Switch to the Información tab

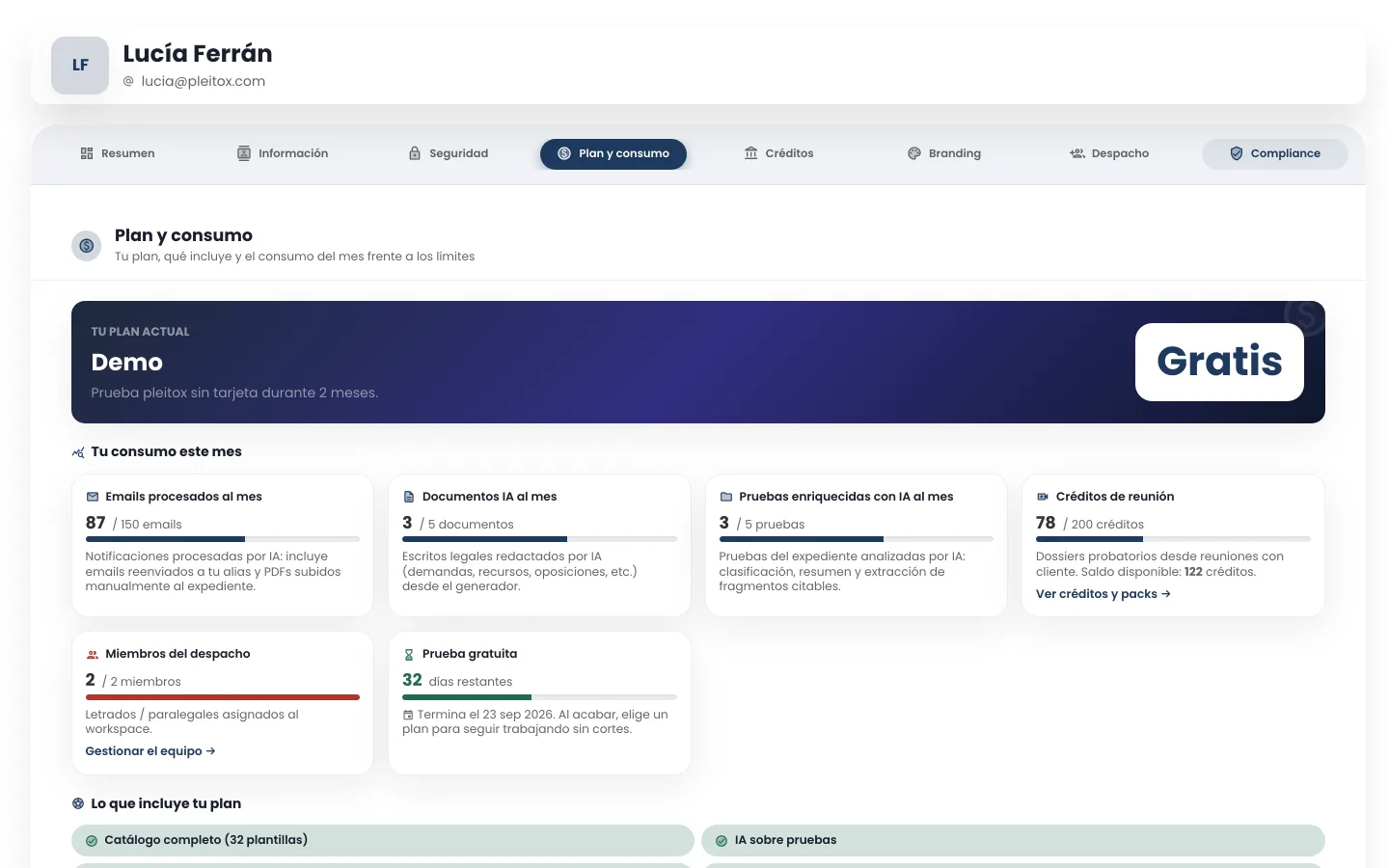[x=283, y=153]
